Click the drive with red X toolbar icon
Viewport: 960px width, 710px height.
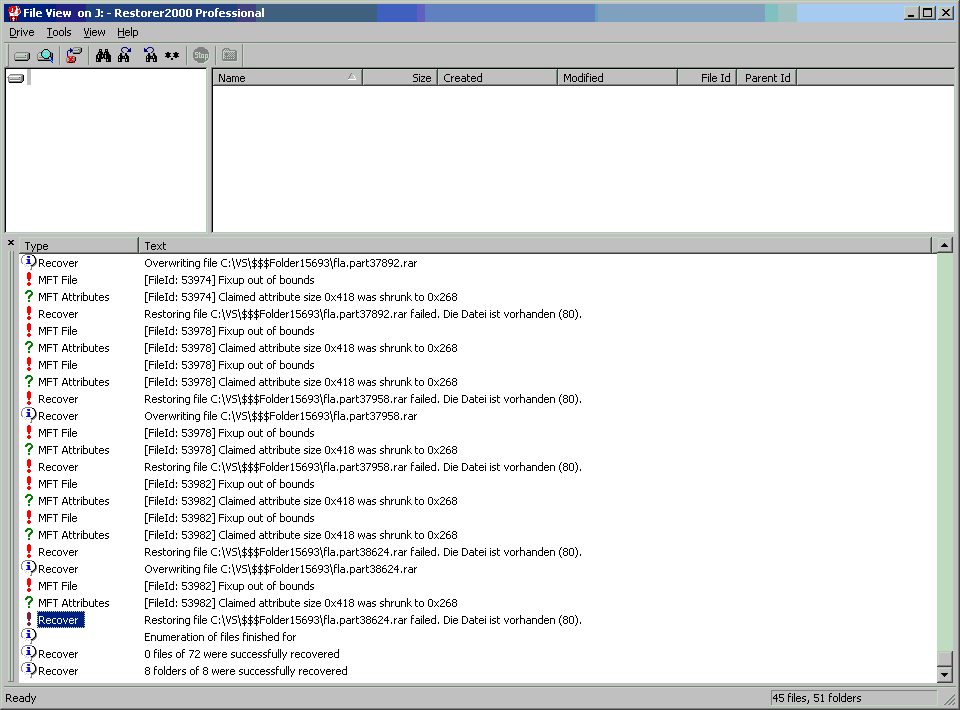click(74, 56)
